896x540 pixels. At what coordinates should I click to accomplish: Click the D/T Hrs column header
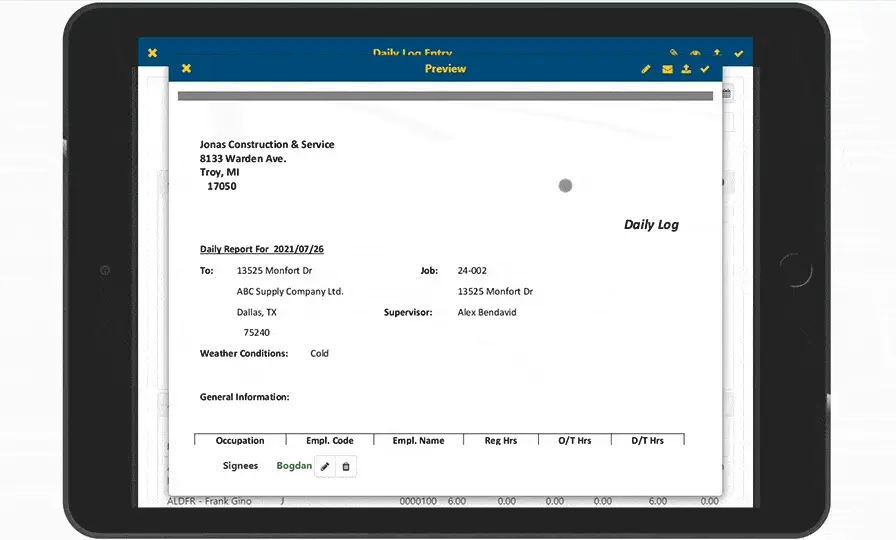[645, 440]
